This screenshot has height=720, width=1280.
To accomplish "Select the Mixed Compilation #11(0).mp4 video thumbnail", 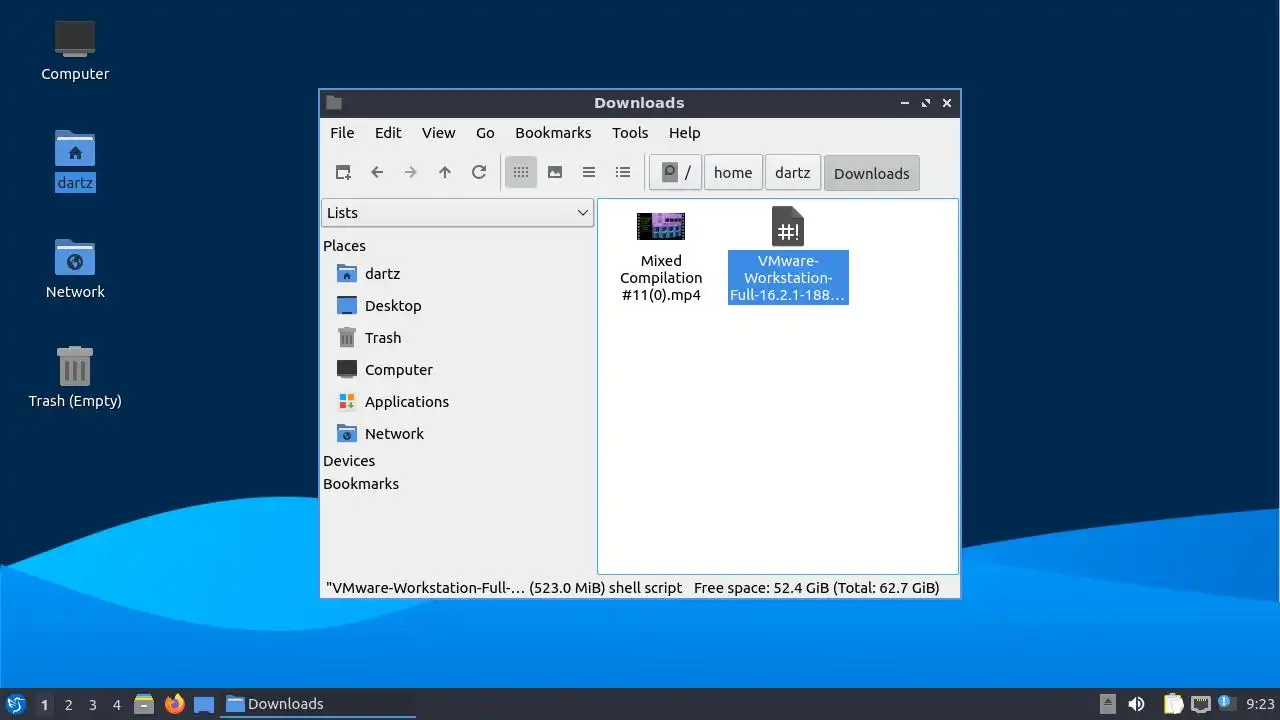I will pos(661,226).
